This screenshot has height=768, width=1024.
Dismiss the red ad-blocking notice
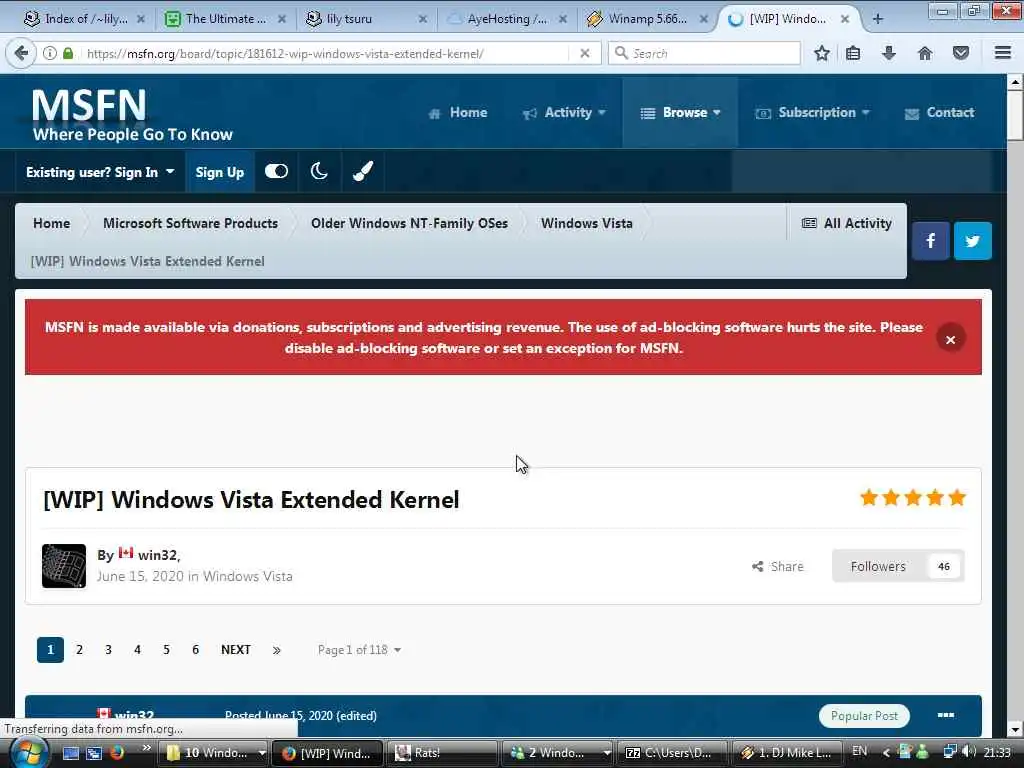tap(950, 339)
